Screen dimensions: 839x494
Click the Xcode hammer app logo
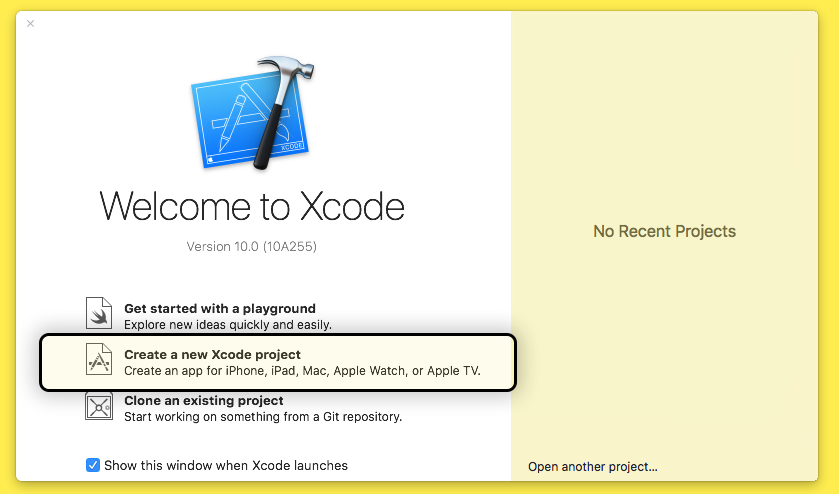tap(253, 113)
